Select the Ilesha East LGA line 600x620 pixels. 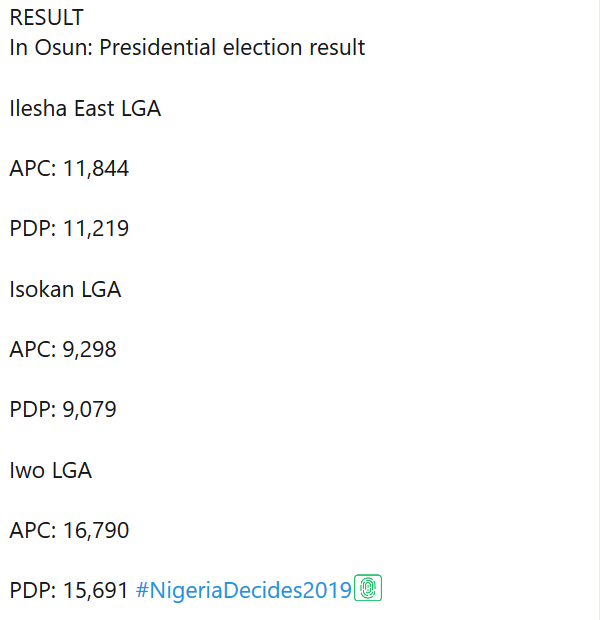[x=85, y=109]
